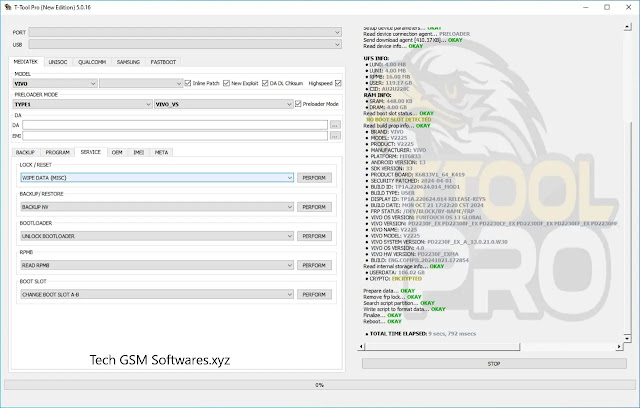Switch to the IMEI tab
This screenshot has width=640, height=408.
[139, 152]
